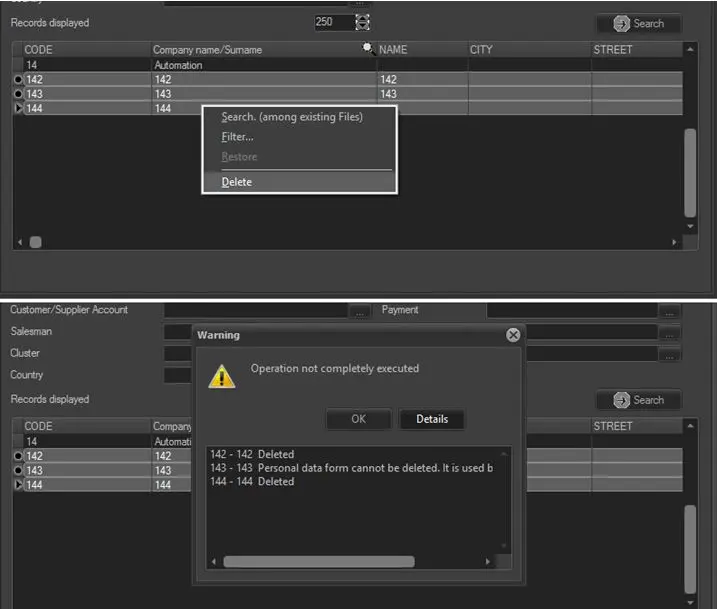The image size is (717, 609).
Task: Click the yellow warning triangle icon
Action: coord(220,376)
